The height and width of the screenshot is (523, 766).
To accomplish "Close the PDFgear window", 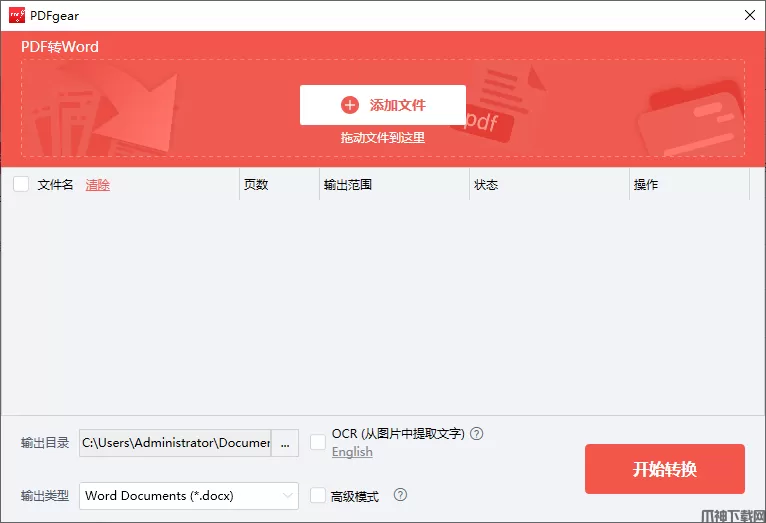I will pyautogui.click(x=750, y=15).
